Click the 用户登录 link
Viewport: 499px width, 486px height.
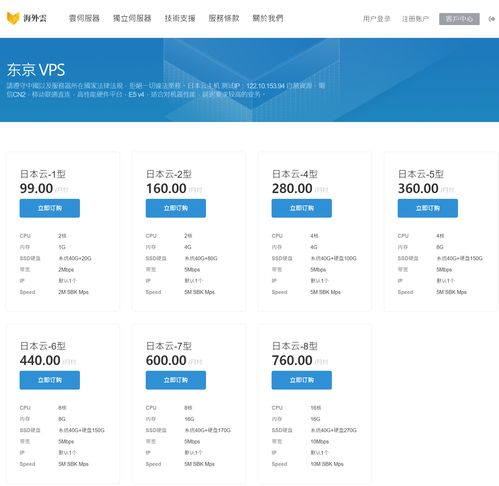coord(376,19)
